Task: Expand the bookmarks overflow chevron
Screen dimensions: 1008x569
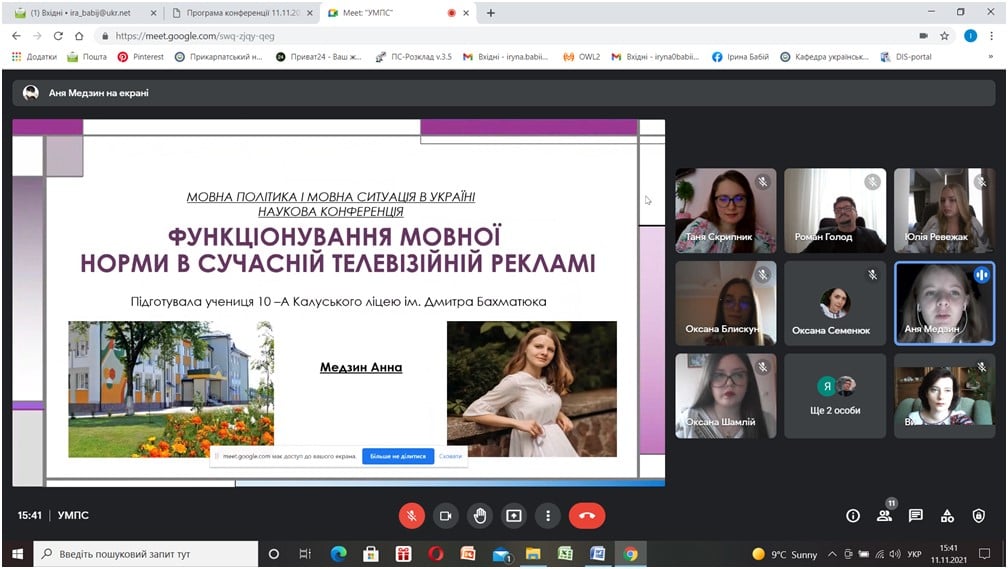Action: point(991,57)
